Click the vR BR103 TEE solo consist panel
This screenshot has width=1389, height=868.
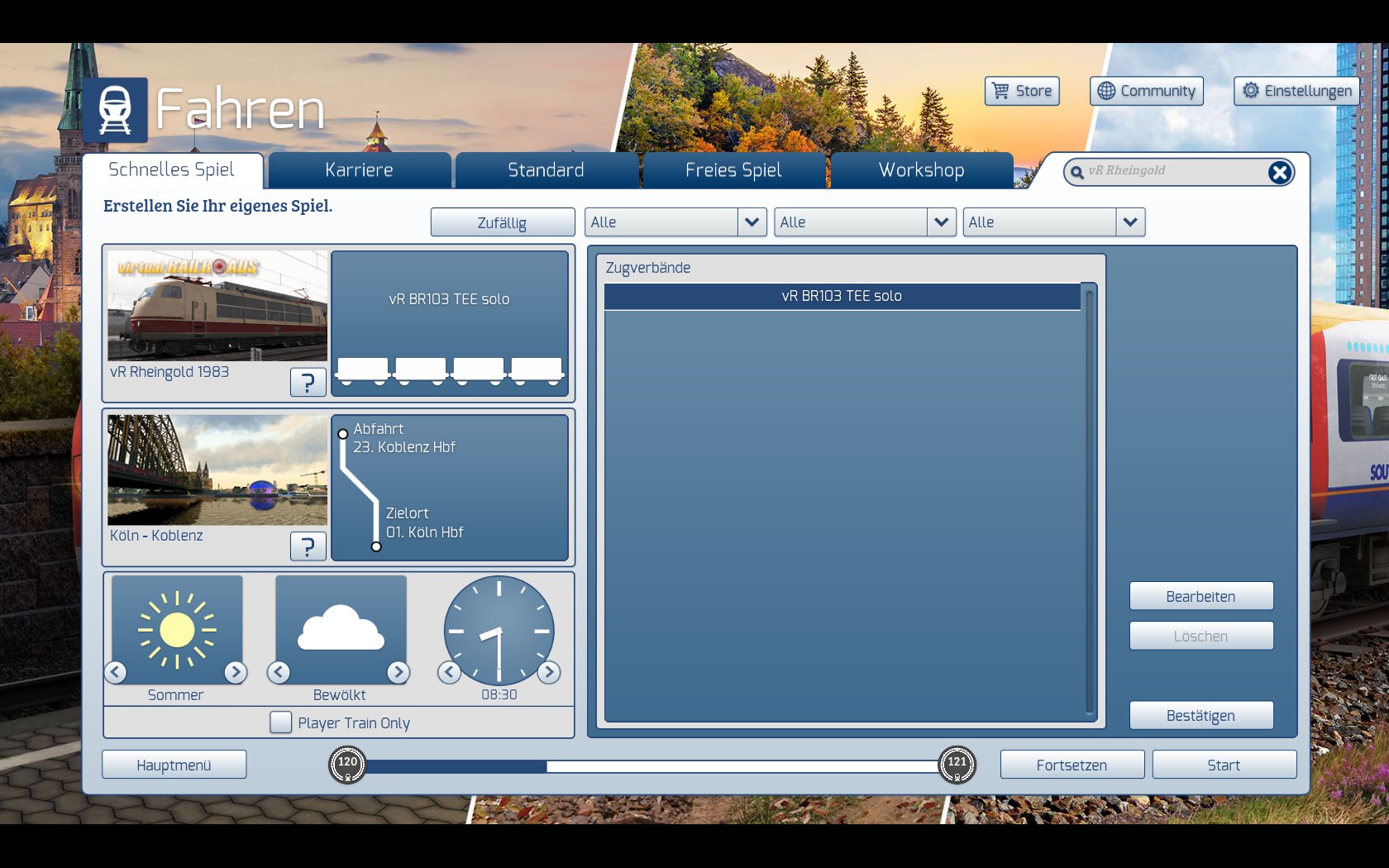coord(450,323)
